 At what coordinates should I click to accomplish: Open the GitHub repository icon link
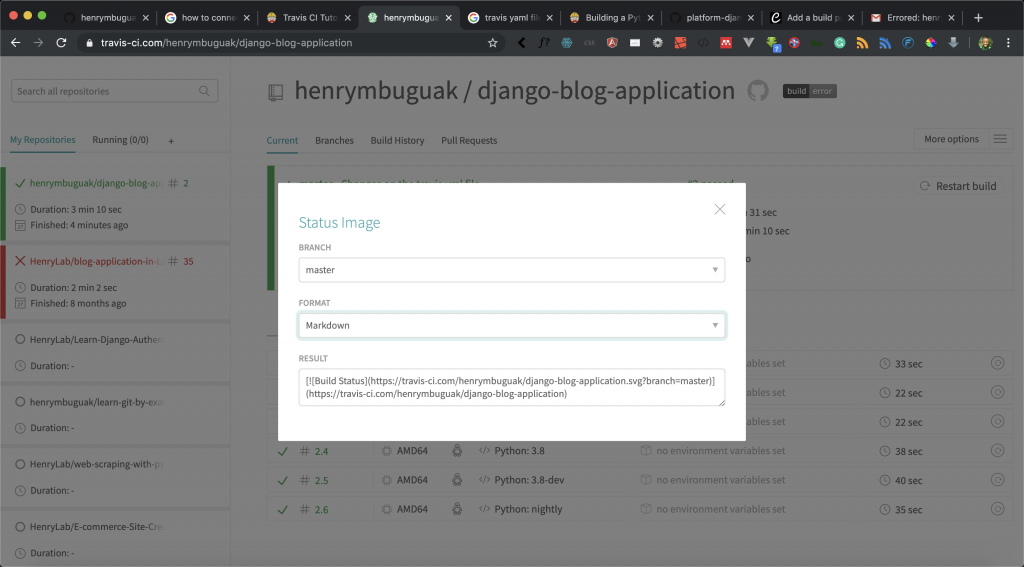pos(758,91)
